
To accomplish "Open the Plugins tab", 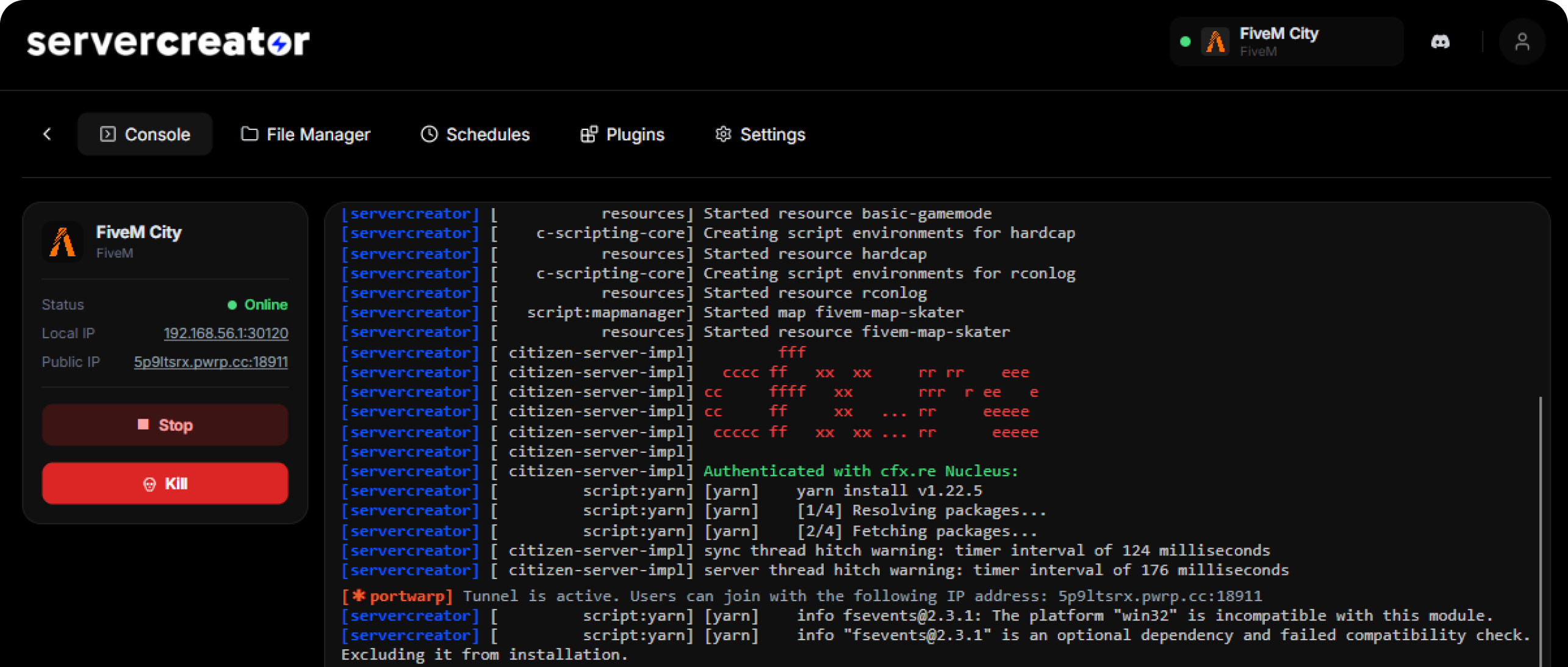I will (622, 134).
